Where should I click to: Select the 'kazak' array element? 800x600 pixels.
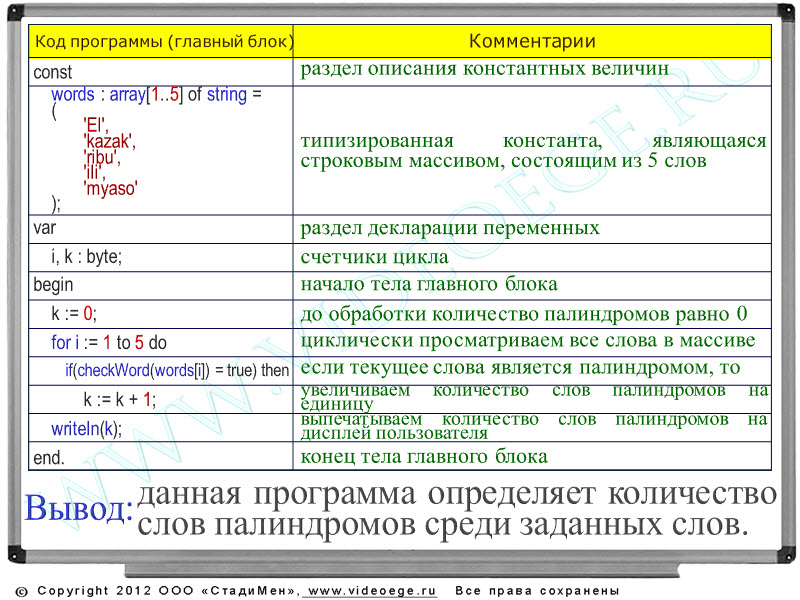click(x=109, y=141)
